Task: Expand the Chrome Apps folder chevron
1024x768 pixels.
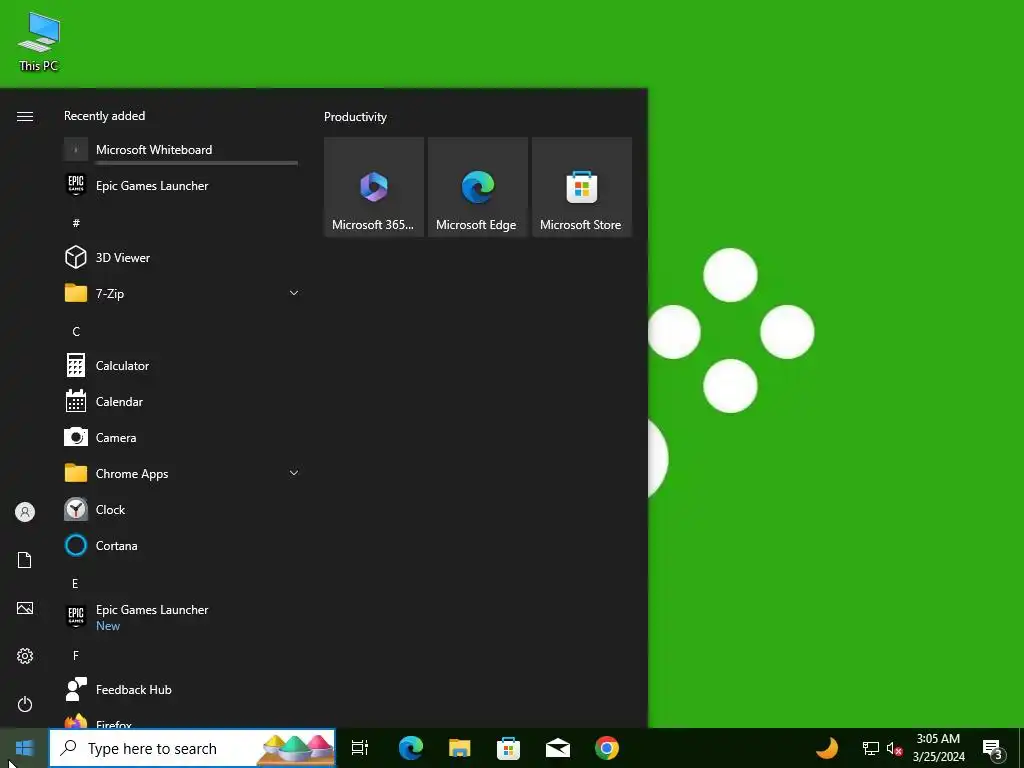Action: (x=294, y=473)
